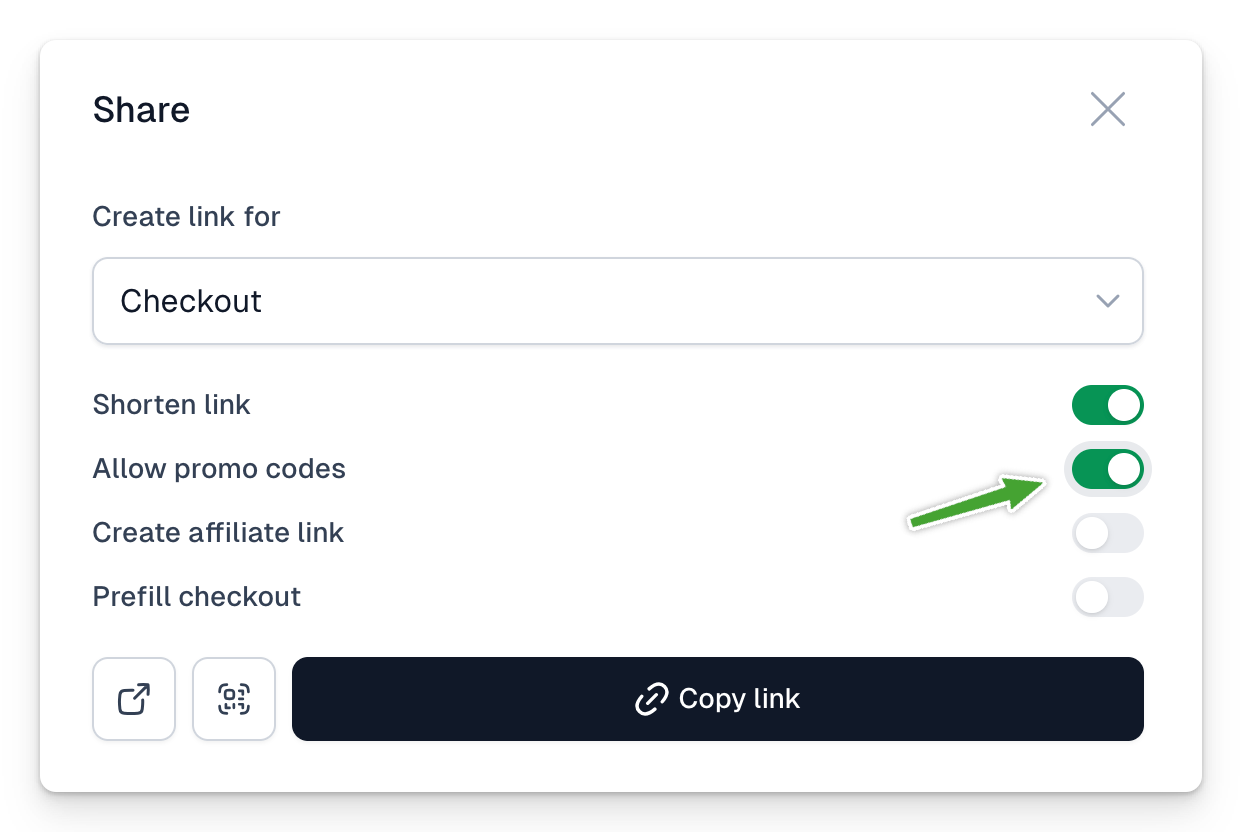Enable the Create affiliate link switch
The width and height of the screenshot is (1242, 832).
point(1108,533)
